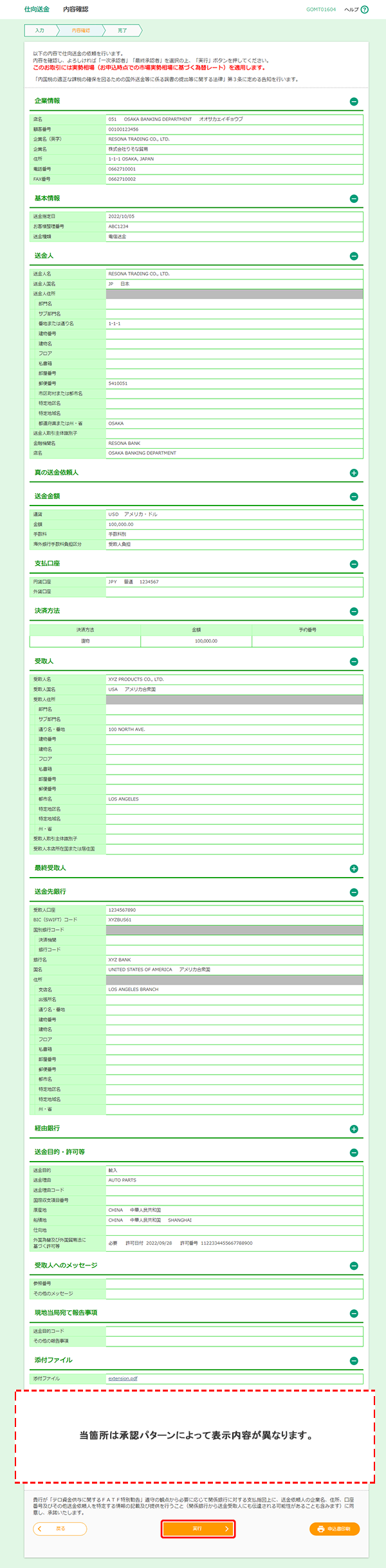386x1568 pixels.
Task: Select the phone number 0662710001
Action: coord(122,169)
